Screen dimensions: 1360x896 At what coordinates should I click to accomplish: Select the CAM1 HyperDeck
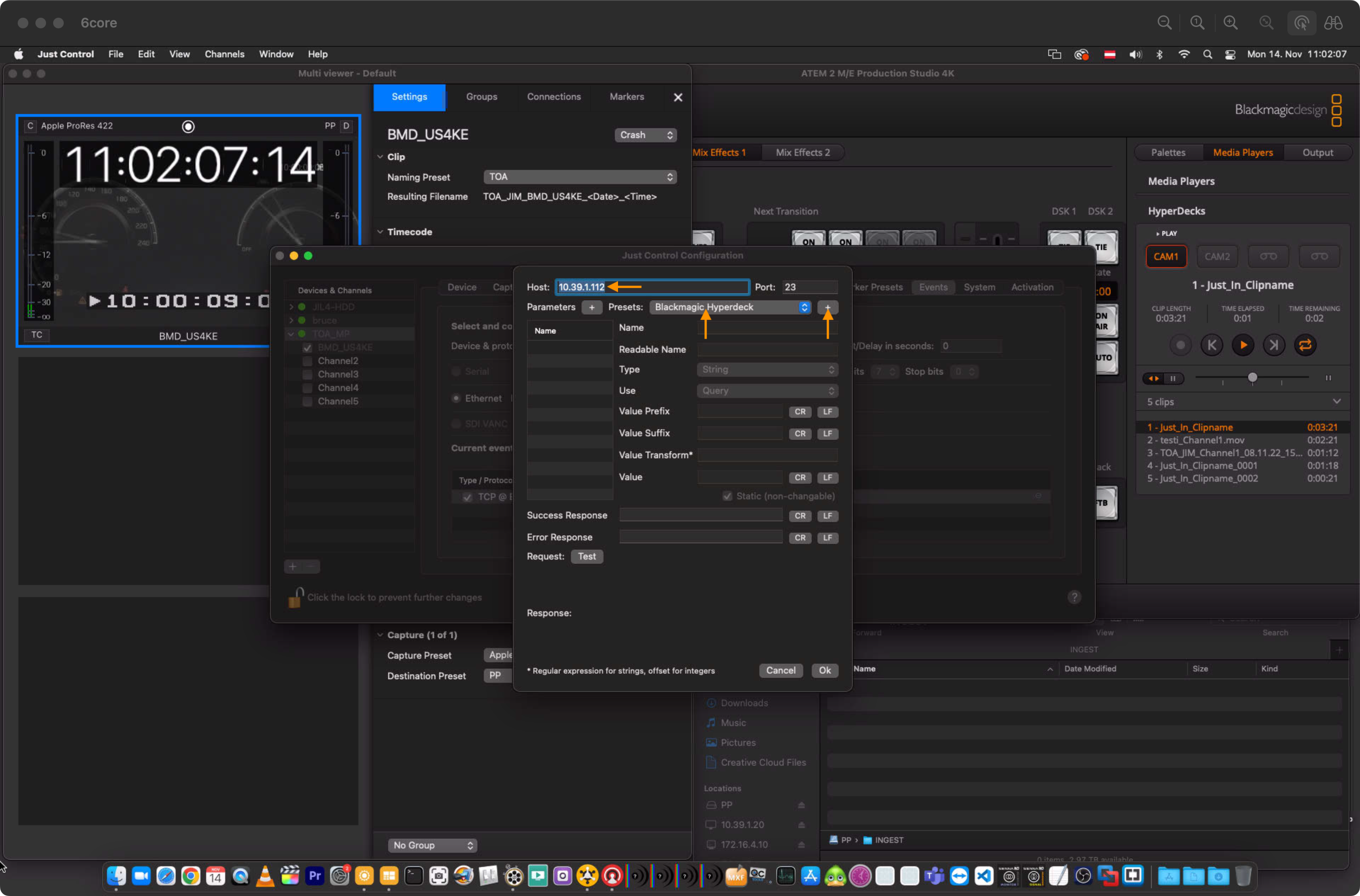pyautogui.click(x=1166, y=257)
